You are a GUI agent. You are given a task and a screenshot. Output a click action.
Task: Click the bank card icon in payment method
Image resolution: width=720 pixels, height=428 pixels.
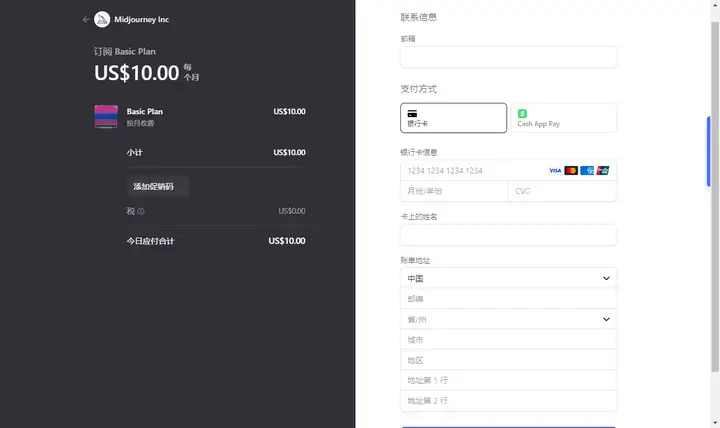click(412, 114)
